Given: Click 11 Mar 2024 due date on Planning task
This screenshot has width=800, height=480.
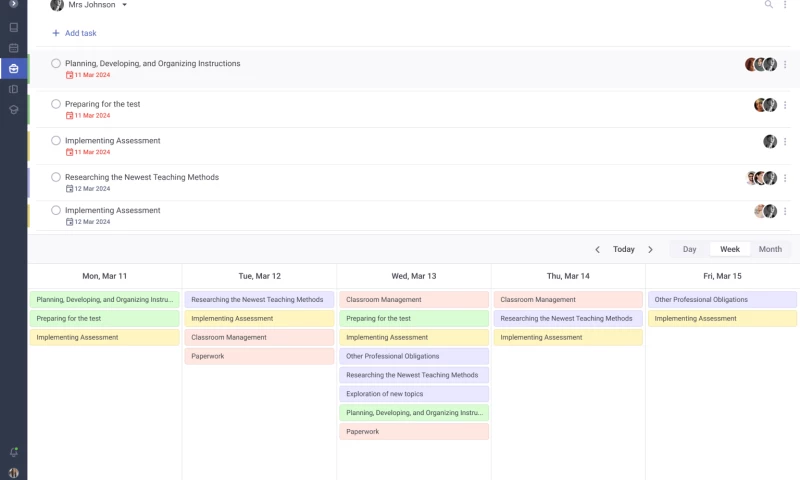Looking at the screenshot, I should (88, 75).
